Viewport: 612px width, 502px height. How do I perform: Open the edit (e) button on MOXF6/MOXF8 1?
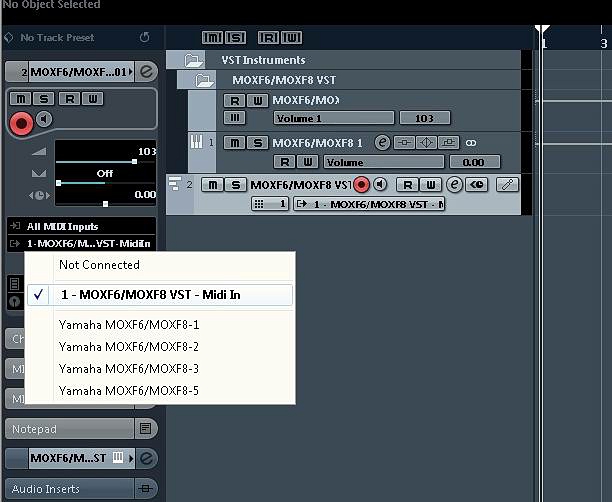click(382, 142)
